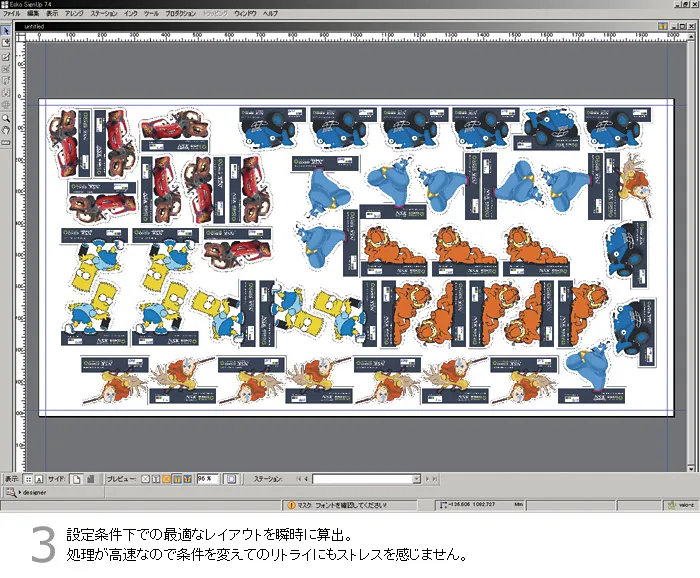Select the arrow selection tool
The width and height of the screenshot is (700, 578).
[6, 31]
